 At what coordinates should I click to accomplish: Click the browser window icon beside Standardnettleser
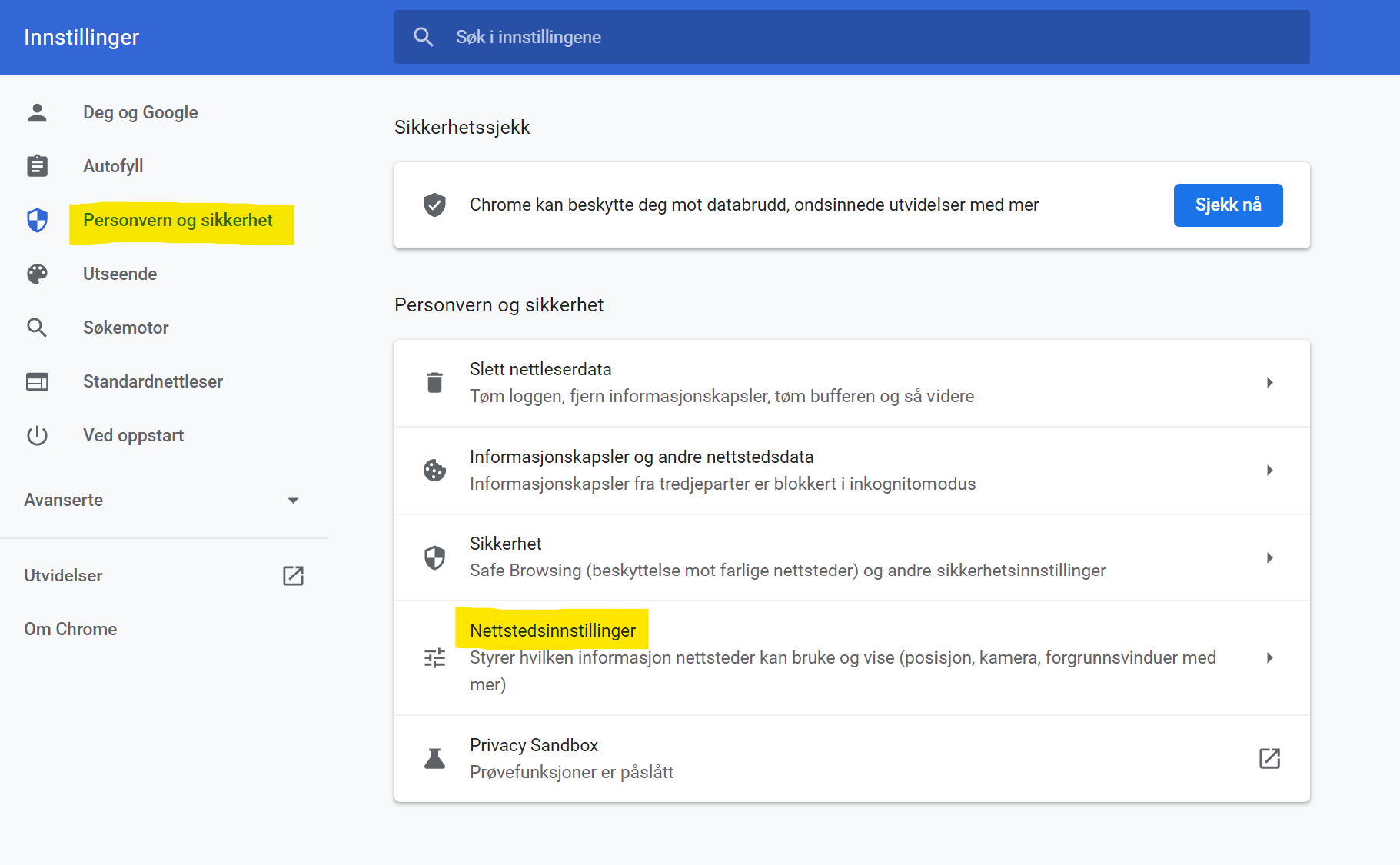37,381
